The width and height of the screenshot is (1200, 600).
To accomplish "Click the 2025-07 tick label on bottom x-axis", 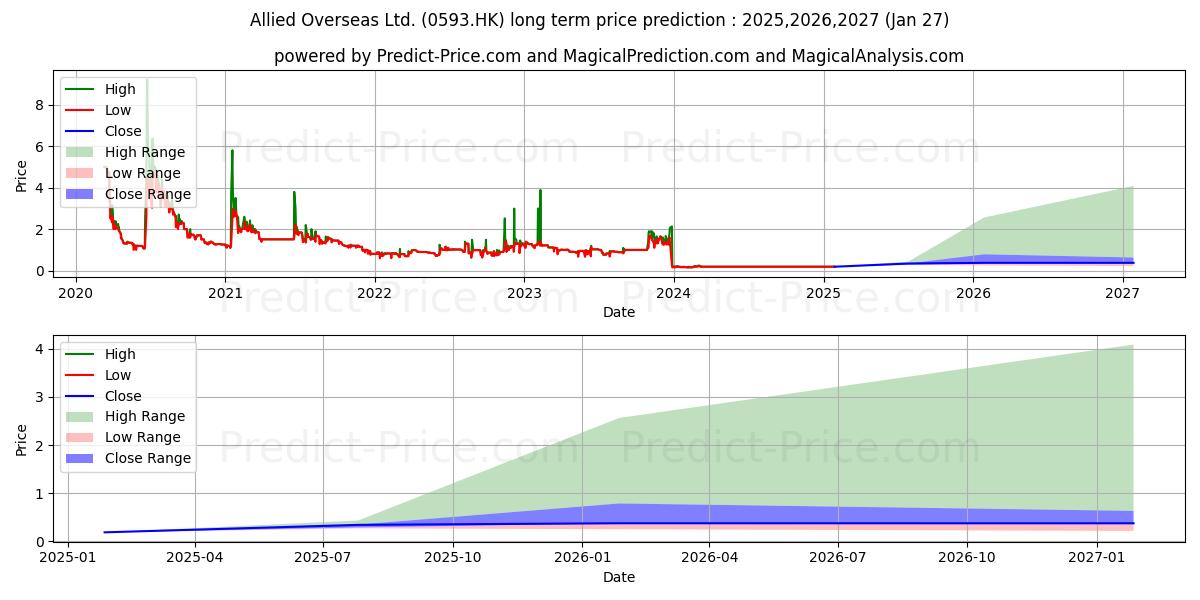I will 324,558.
